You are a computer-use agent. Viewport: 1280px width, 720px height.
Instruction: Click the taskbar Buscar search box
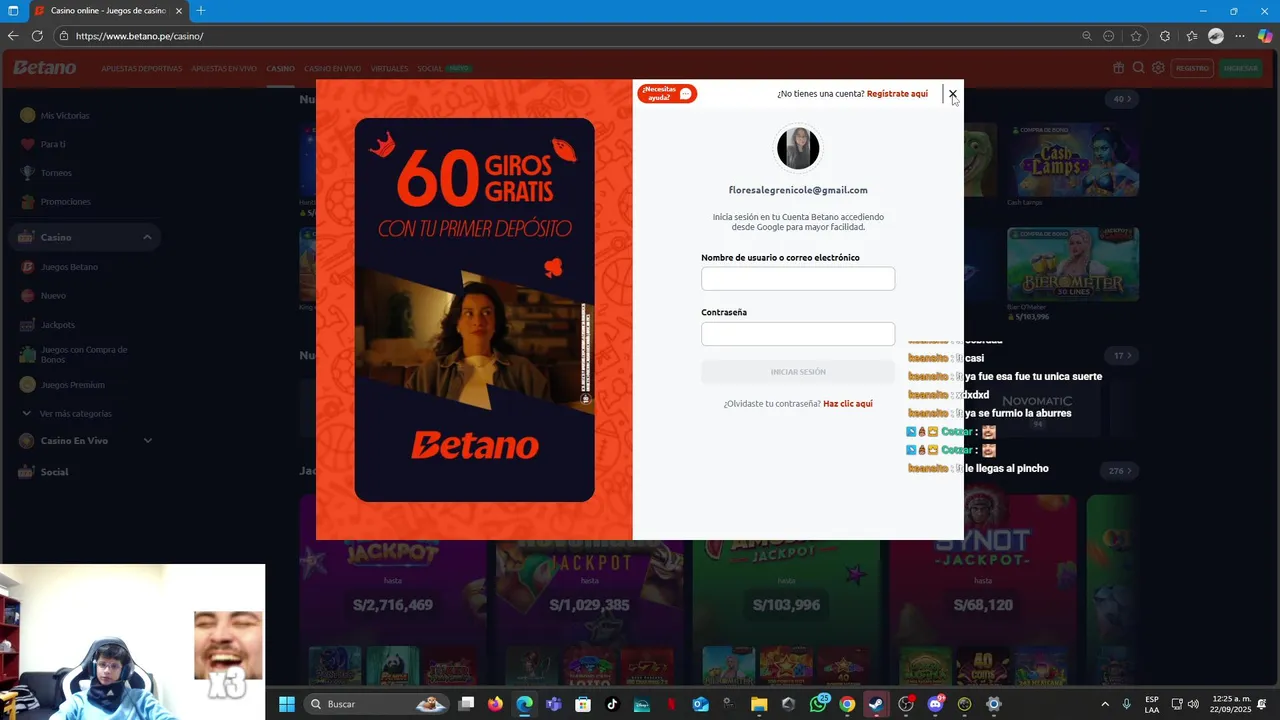pos(378,704)
